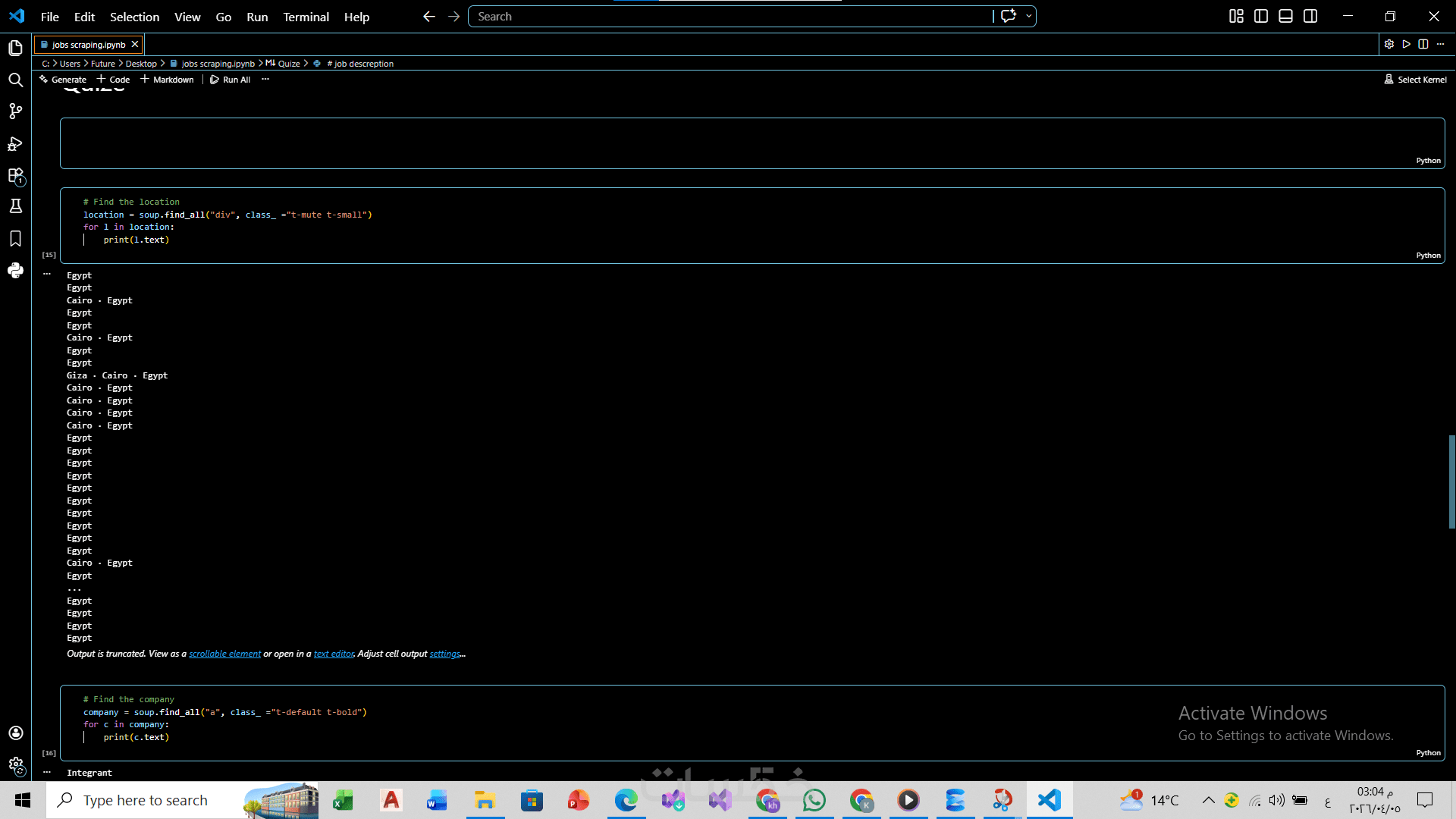The height and width of the screenshot is (819, 1456).
Task: Toggle the Primary Side Bar layout
Action: pos(1261,16)
